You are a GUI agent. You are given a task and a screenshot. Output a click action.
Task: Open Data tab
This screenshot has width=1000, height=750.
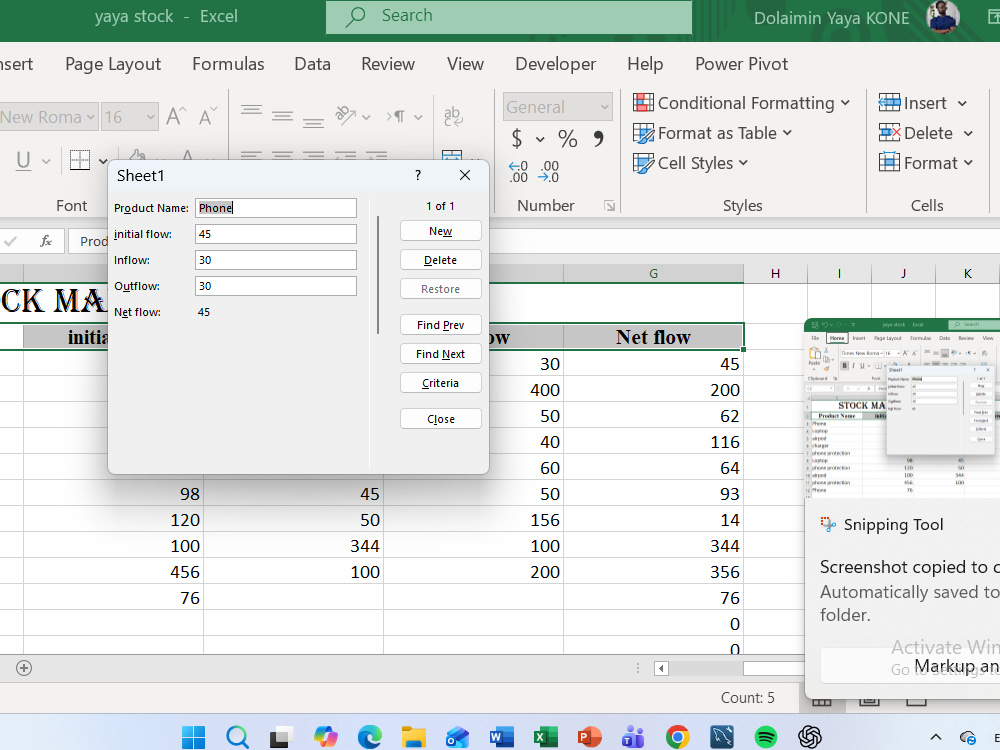pyautogui.click(x=312, y=64)
